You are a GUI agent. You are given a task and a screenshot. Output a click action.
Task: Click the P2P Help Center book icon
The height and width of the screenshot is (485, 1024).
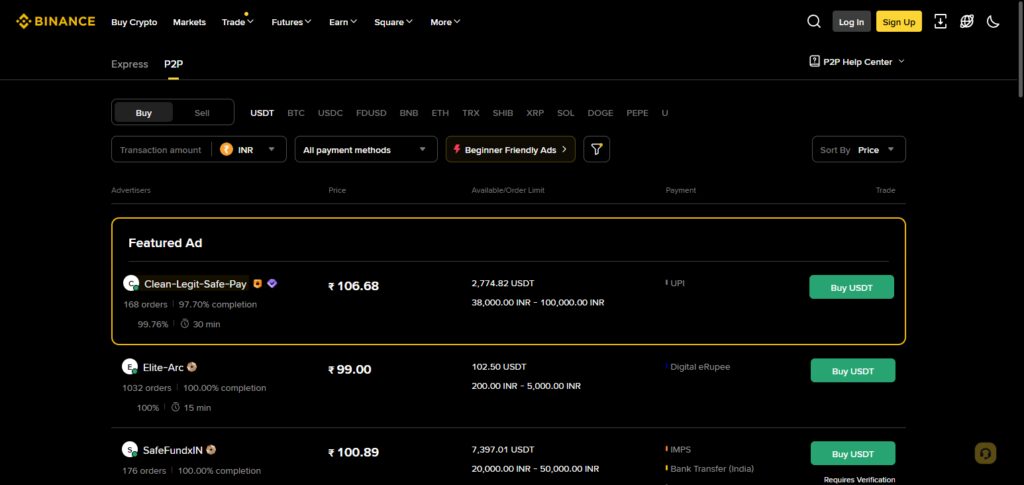tap(814, 61)
